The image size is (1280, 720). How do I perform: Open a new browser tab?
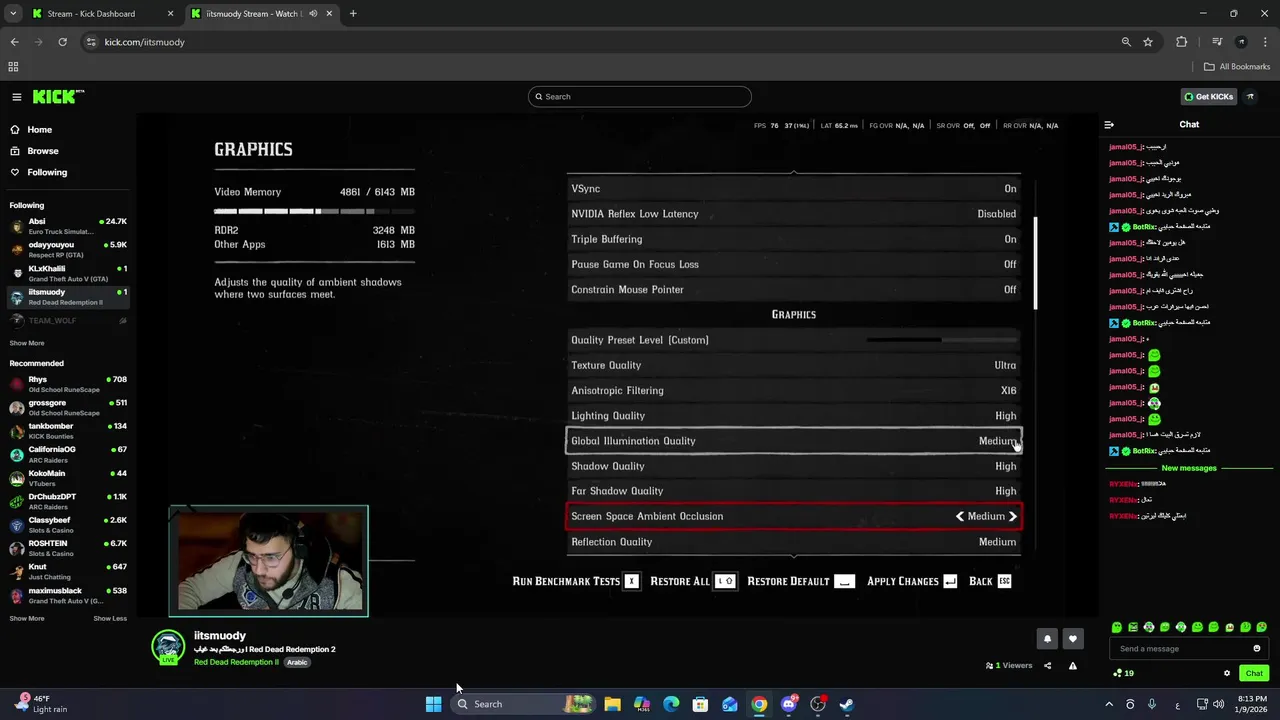point(353,14)
